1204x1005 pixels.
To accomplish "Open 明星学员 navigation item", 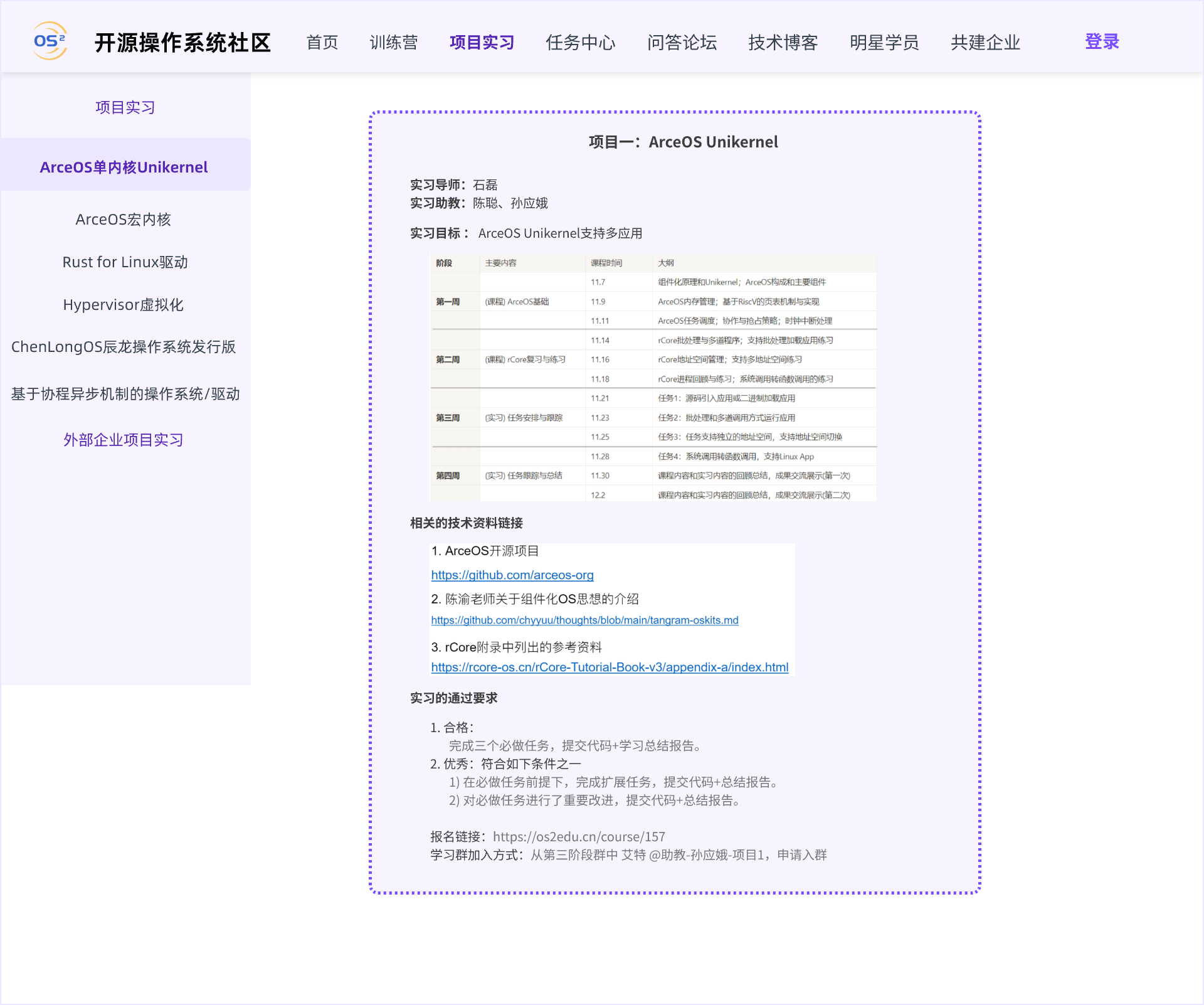I will point(884,42).
